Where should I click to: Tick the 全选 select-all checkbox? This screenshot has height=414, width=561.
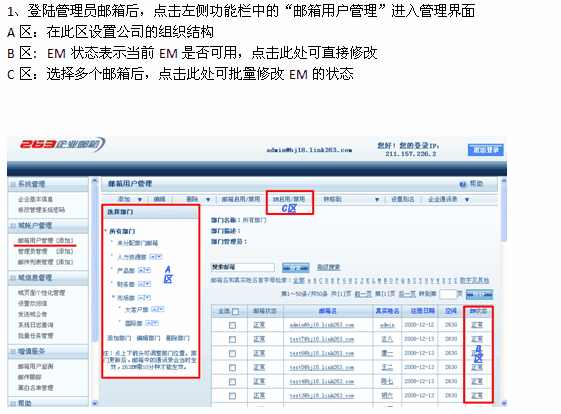point(235,312)
